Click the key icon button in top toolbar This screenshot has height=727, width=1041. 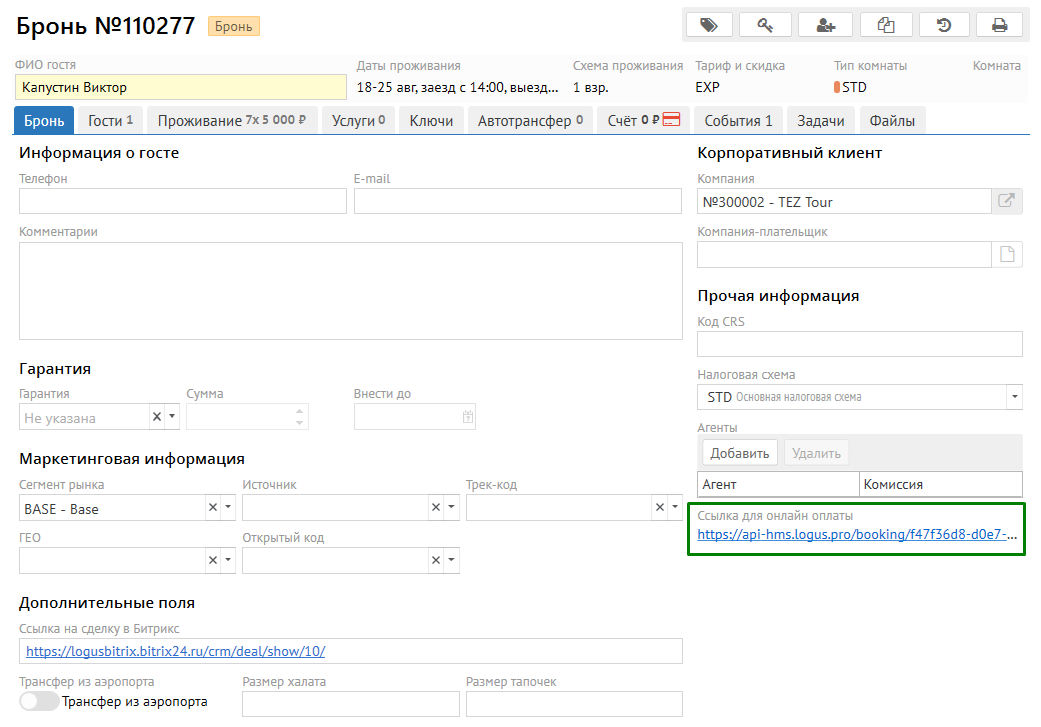766,25
